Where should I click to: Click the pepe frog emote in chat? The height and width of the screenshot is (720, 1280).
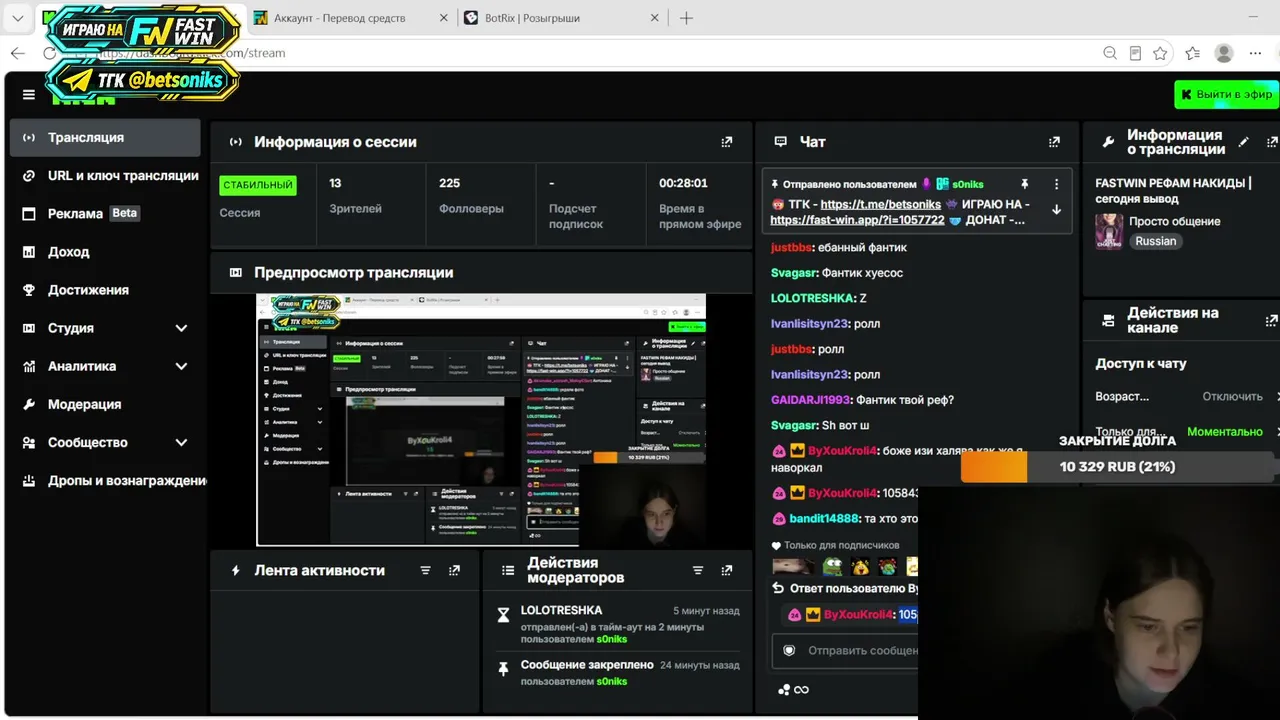click(832, 567)
